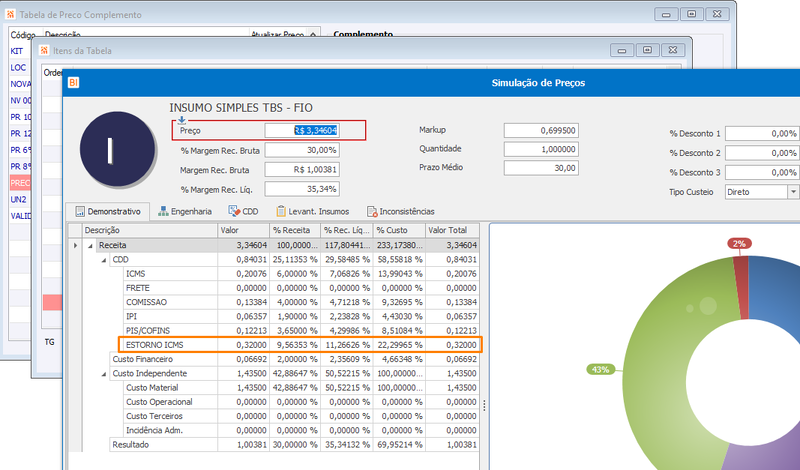Click the Itens da Tabela window icon

click(x=44, y=51)
